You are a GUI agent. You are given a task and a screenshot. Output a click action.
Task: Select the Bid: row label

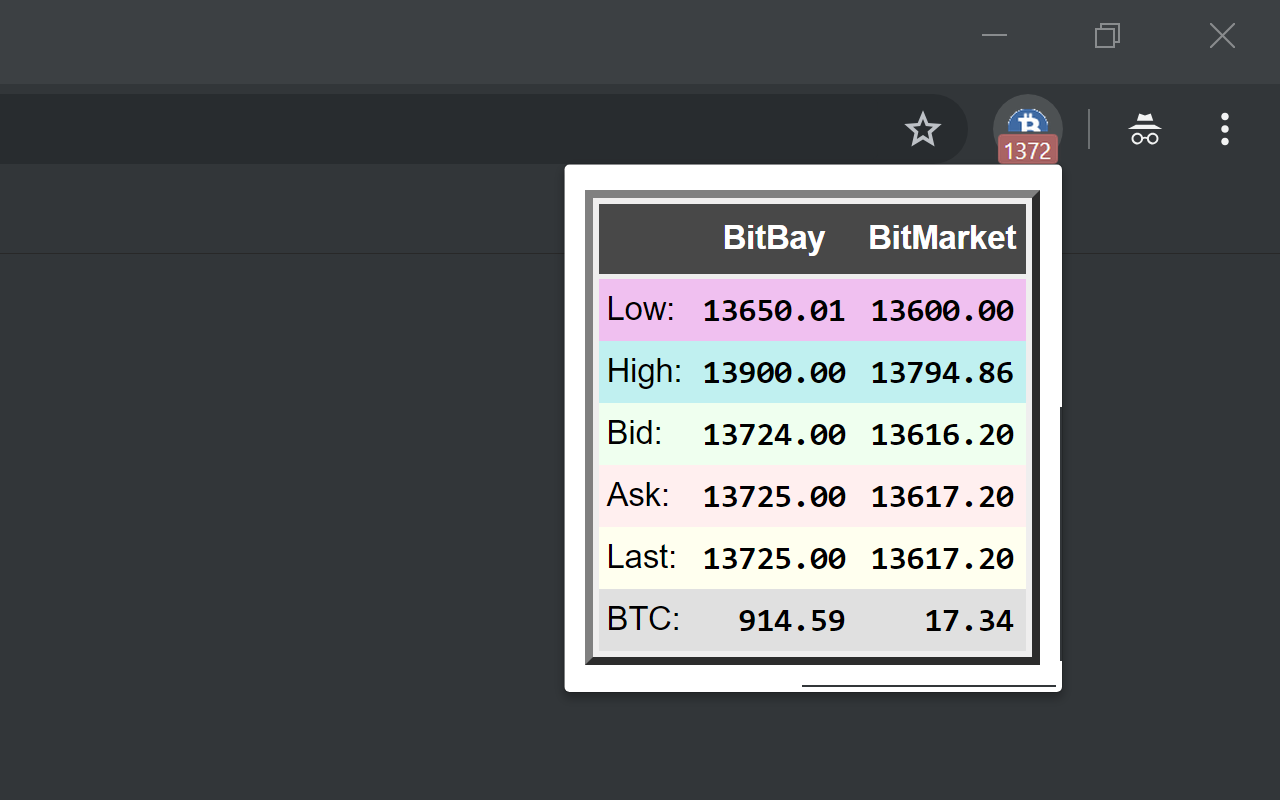click(635, 433)
